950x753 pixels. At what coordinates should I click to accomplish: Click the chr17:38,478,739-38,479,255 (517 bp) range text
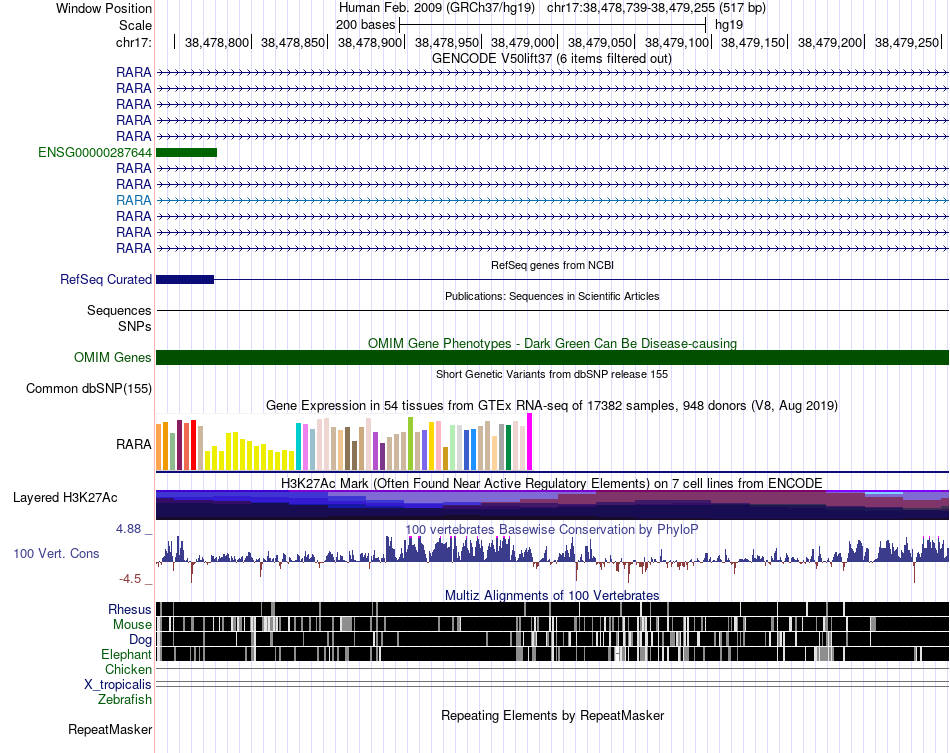click(x=656, y=8)
